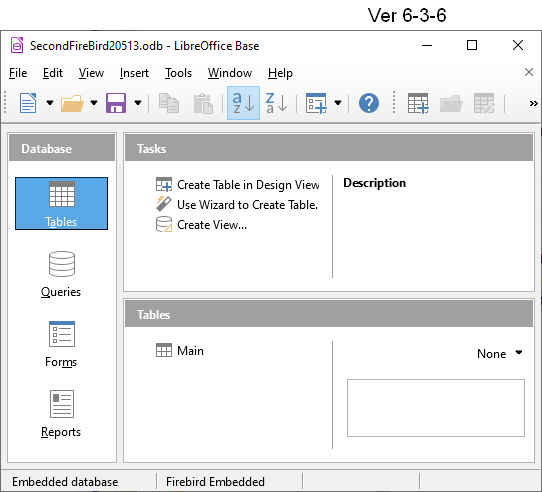542x492 pixels.
Task: Click the Open Database Object folder icon
Action: pyautogui.click(x=451, y=103)
